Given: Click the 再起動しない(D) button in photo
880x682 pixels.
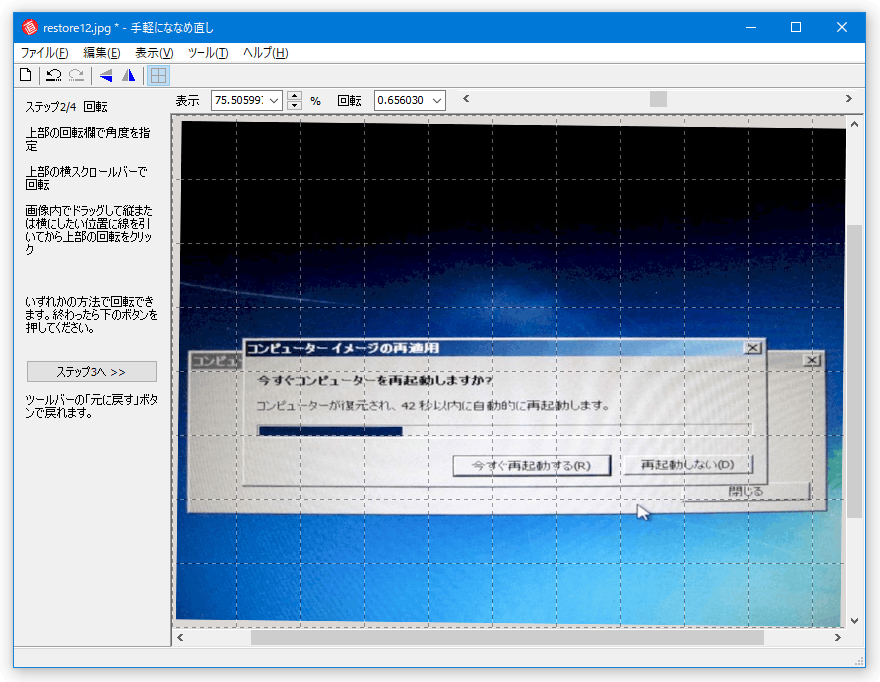Looking at the screenshot, I should pos(688,464).
